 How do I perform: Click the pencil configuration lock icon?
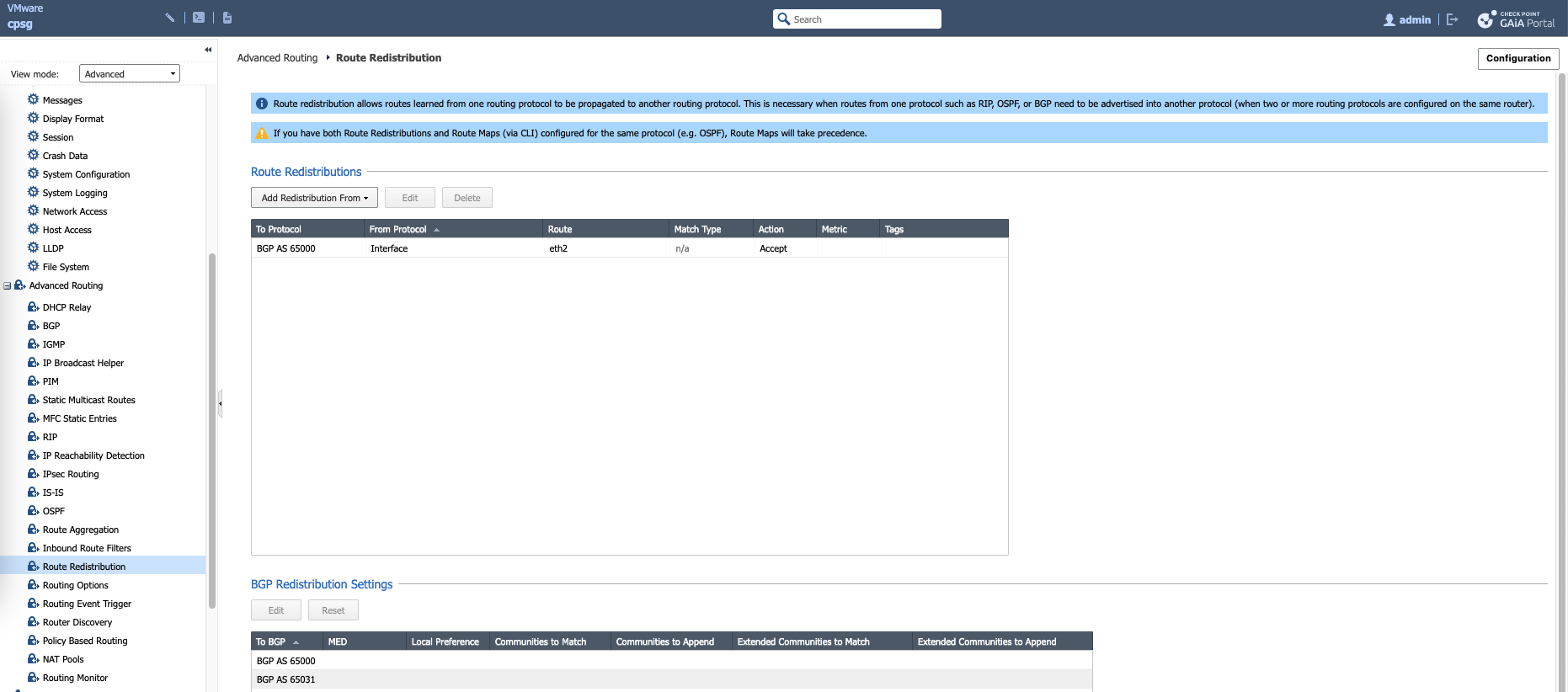(x=170, y=18)
